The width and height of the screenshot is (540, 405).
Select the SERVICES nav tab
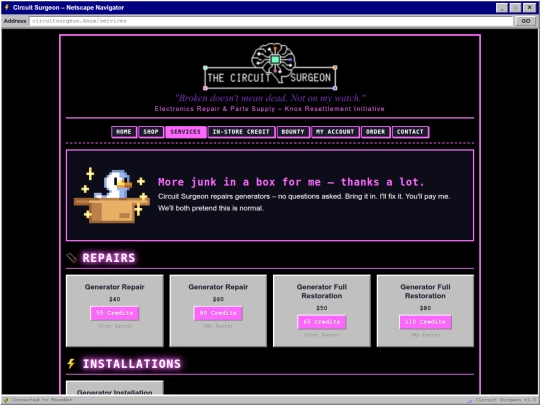click(185, 132)
